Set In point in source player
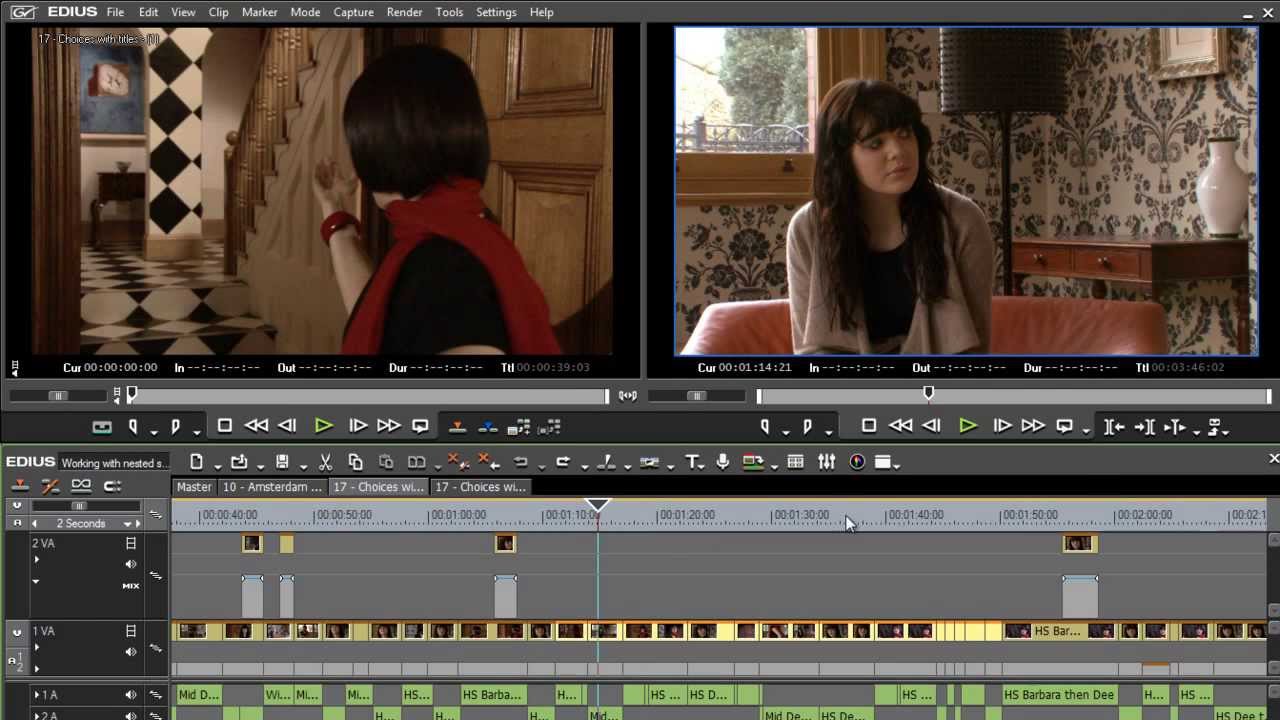Image resolution: width=1280 pixels, height=720 pixels. (133, 427)
